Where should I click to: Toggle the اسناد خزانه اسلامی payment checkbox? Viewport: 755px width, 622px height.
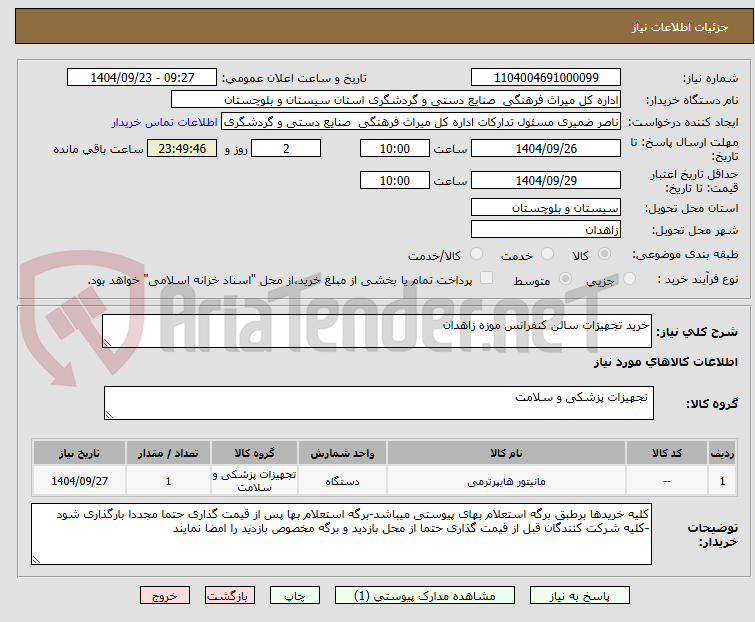487,277
